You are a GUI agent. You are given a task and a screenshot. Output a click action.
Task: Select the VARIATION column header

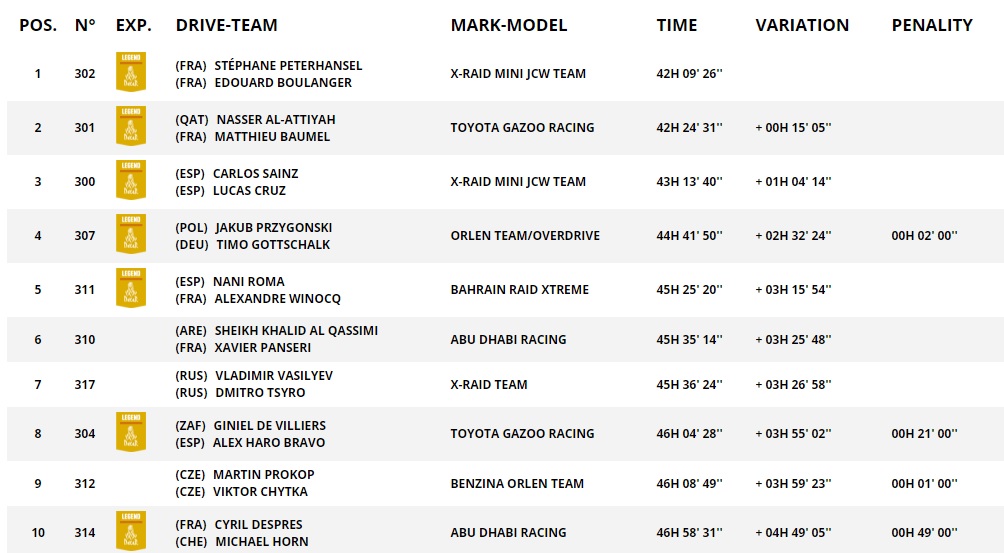[x=802, y=25]
